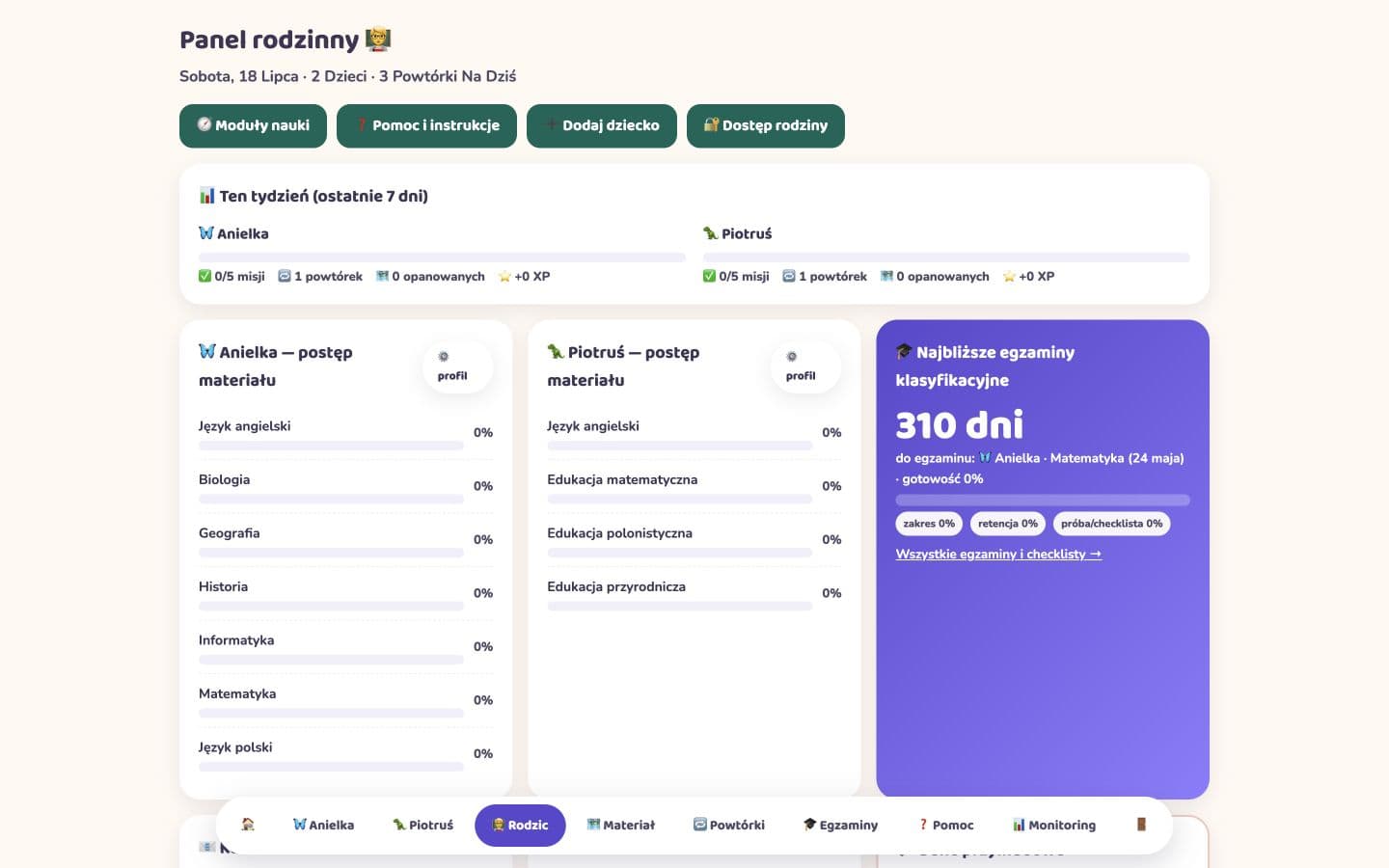Select the Historia subject label
The image size is (1389, 868).
(223, 586)
